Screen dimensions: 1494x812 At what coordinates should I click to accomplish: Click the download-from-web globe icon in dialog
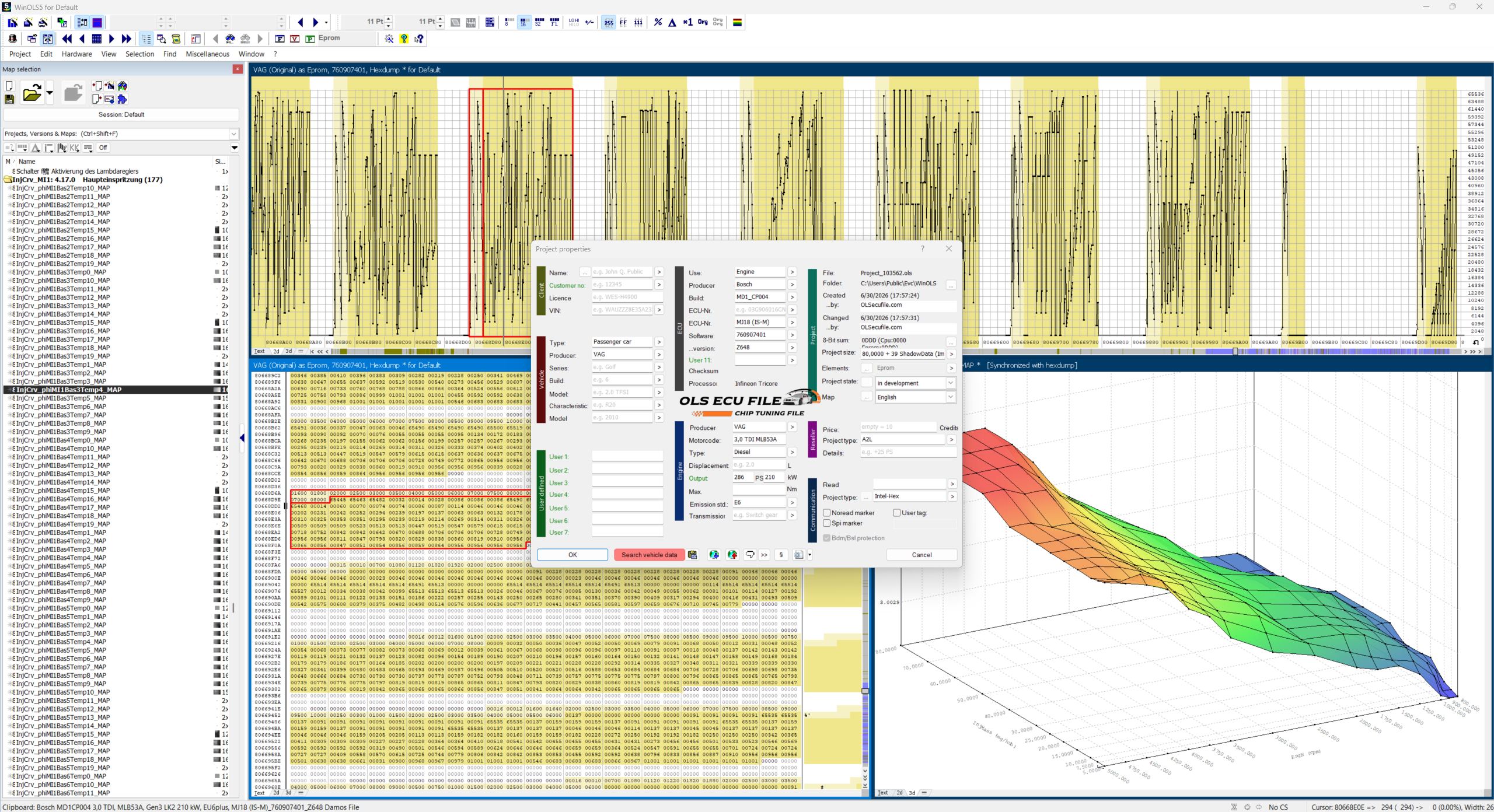click(x=714, y=555)
